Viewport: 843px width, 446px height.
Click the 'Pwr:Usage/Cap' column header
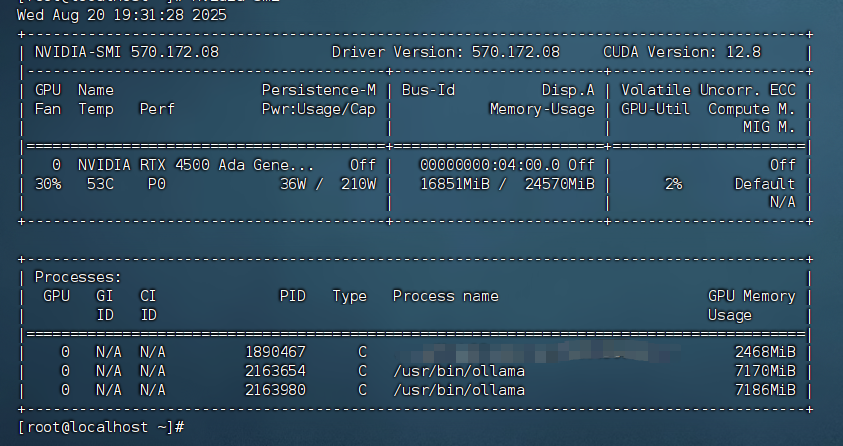[319, 109]
